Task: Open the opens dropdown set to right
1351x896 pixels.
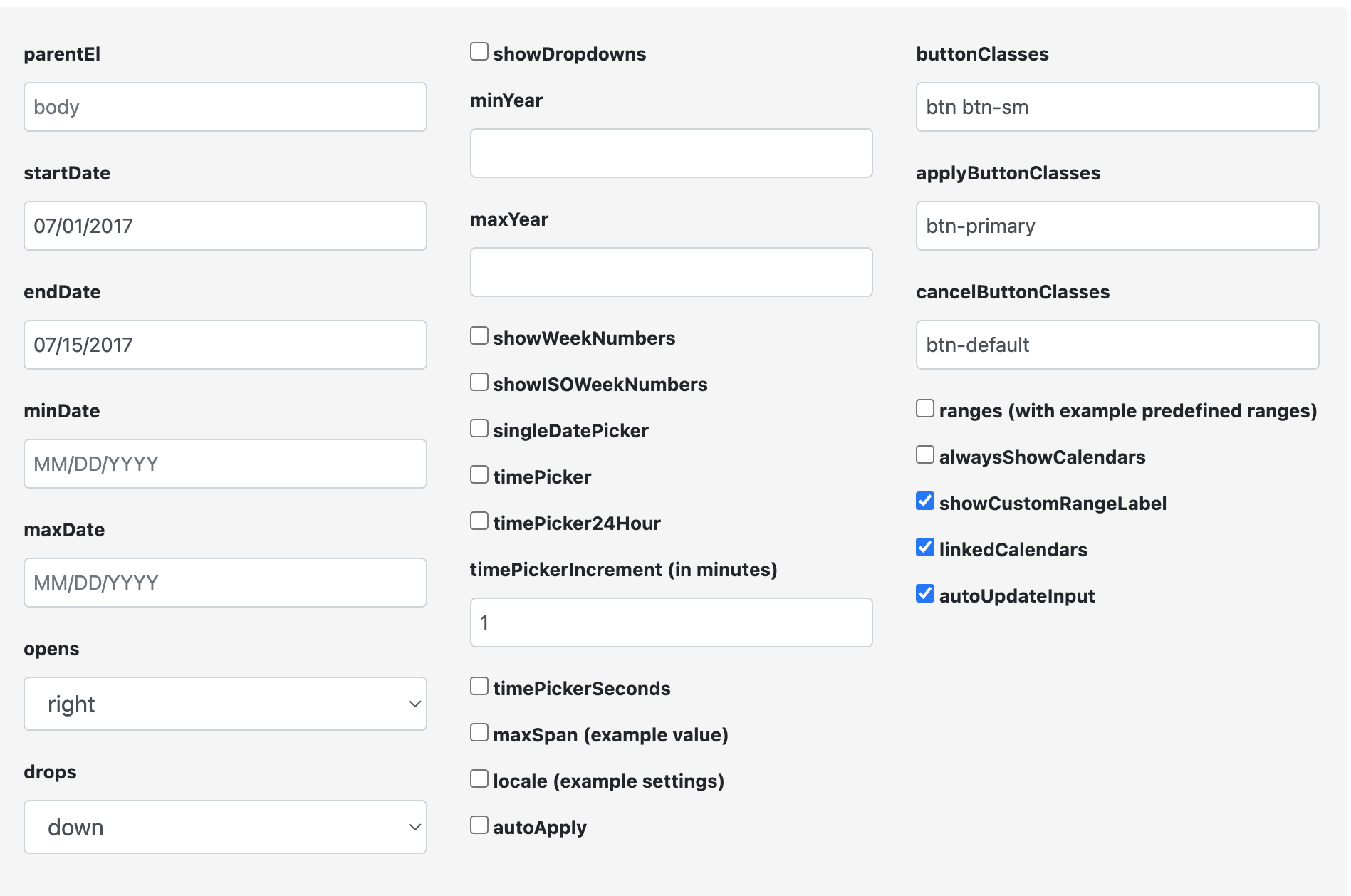Action: click(x=225, y=704)
